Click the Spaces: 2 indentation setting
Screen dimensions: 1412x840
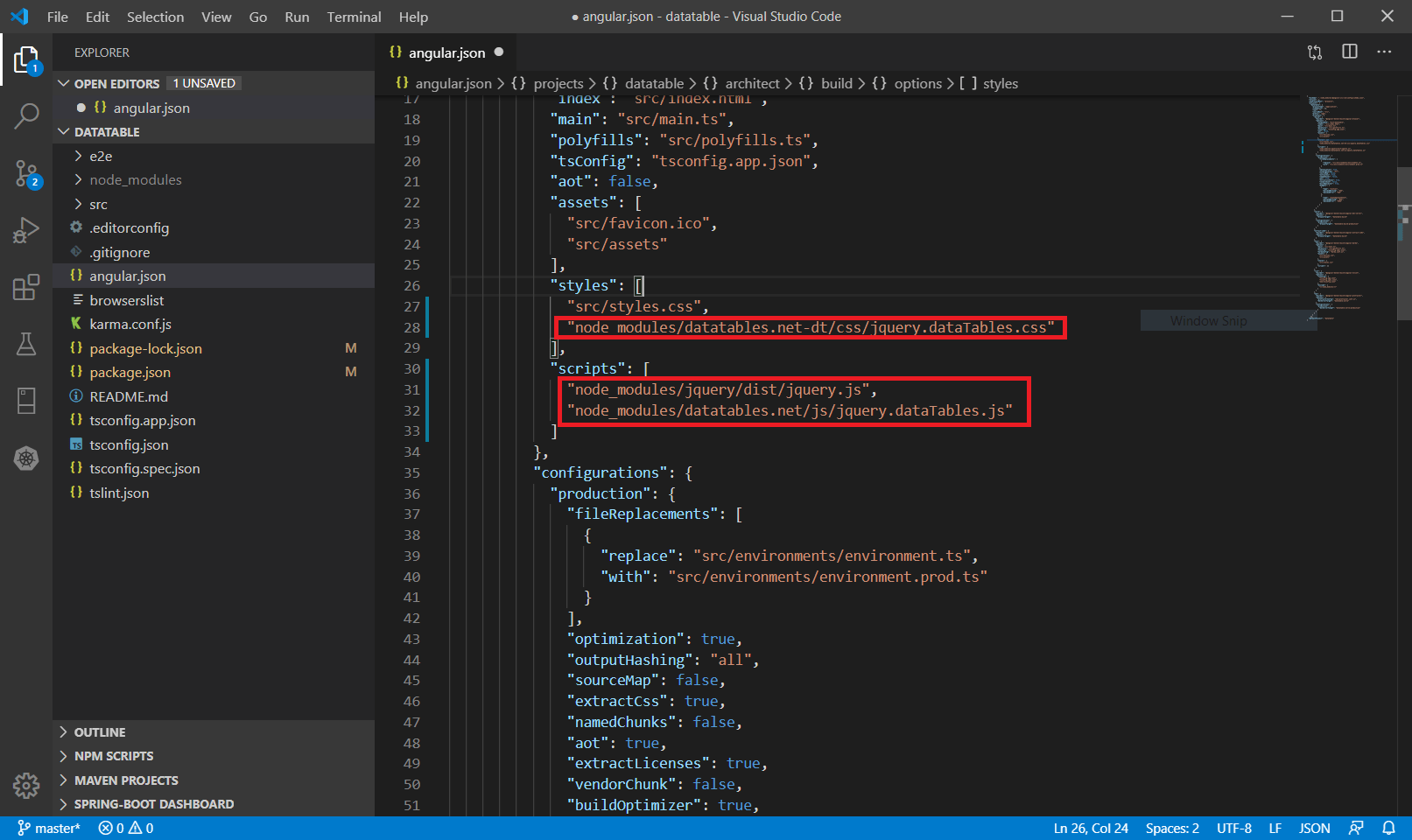pos(1172,827)
